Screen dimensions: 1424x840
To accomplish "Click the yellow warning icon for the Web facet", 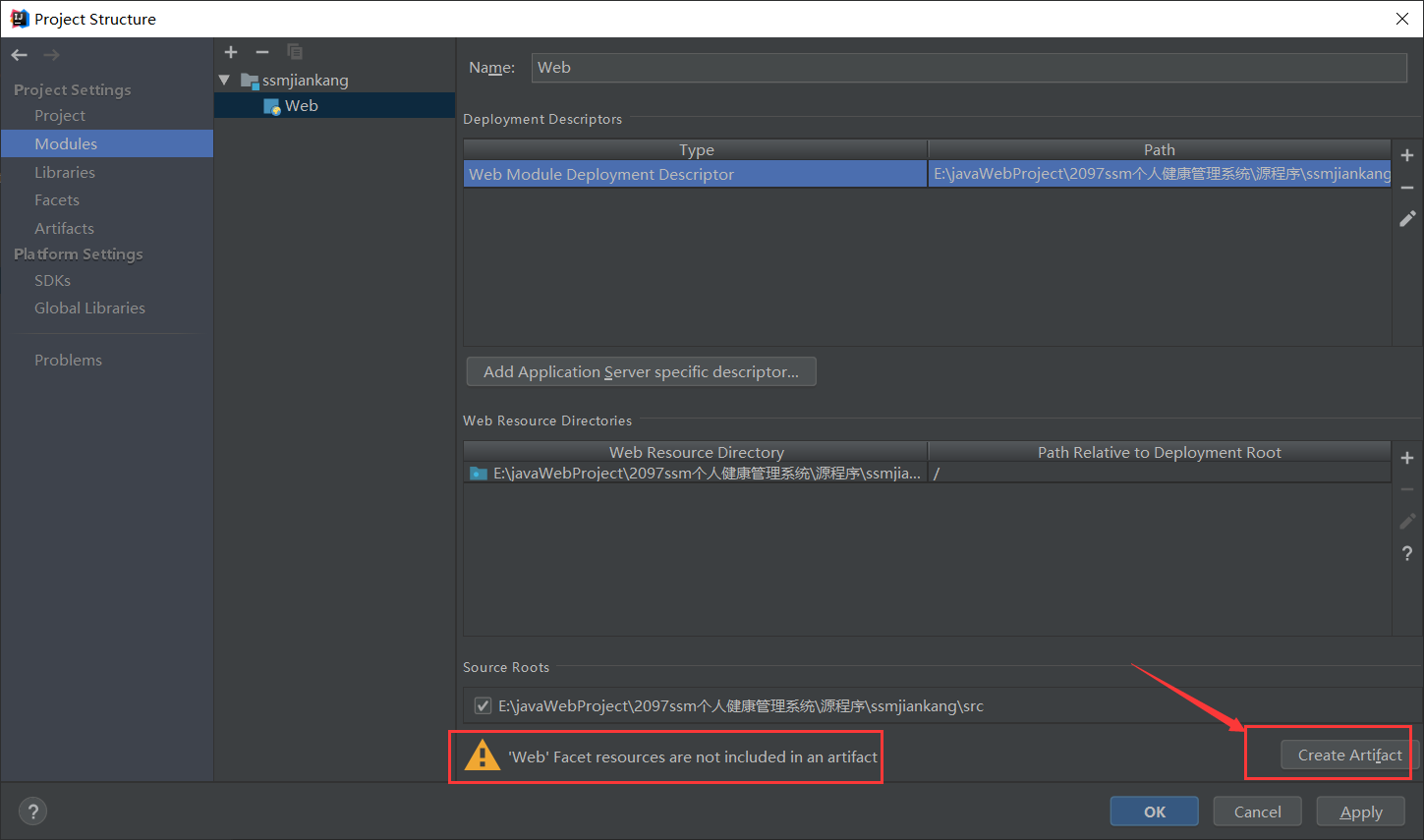I will 482,756.
